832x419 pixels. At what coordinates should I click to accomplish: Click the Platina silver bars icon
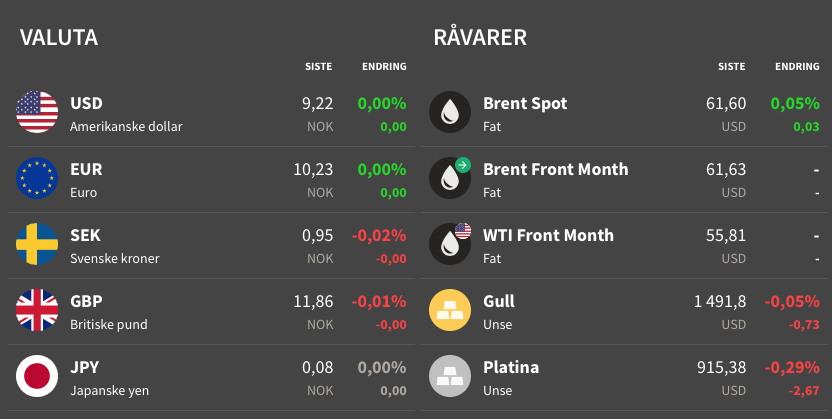pyautogui.click(x=450, y=376)
